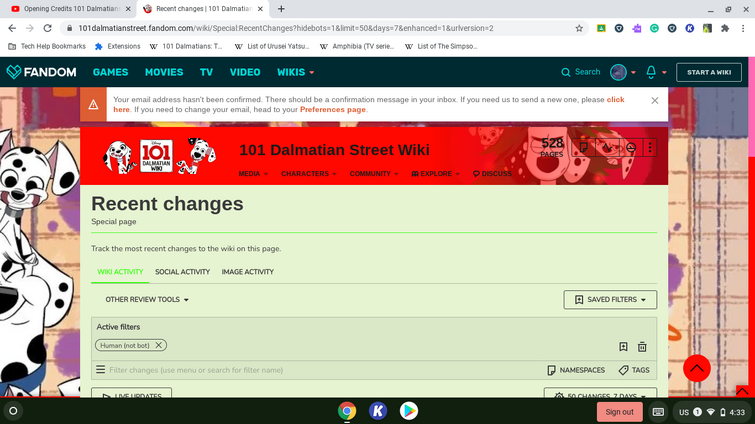Click the Sign out button

coord(620,412)
